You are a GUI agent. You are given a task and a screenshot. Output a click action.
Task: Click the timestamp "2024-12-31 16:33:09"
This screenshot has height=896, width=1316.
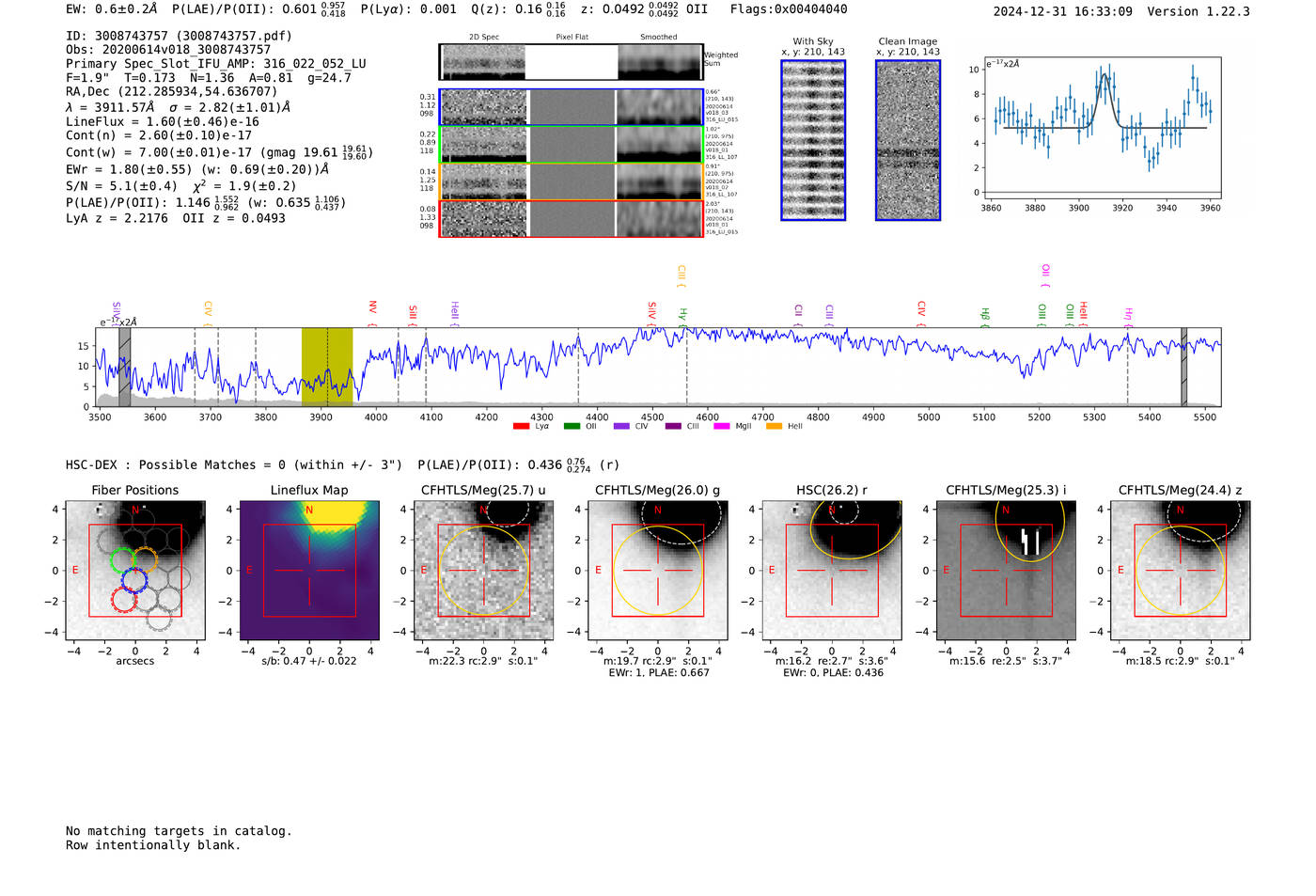coord(1062,11)
